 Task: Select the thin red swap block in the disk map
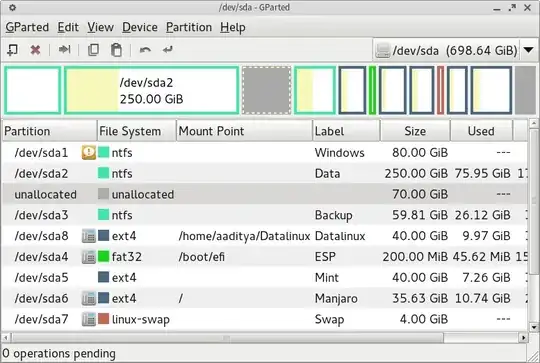tap(440, 90)
